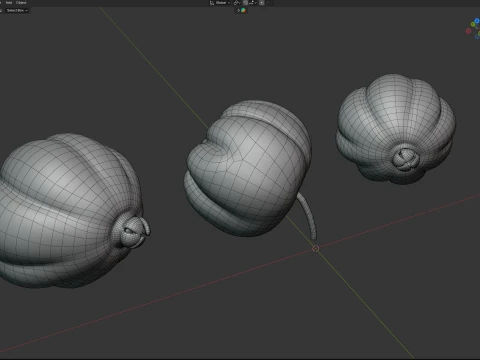Open the Add menu in the viewport header
The width and height of the screenshot is (480, 360).
[9, 3]
